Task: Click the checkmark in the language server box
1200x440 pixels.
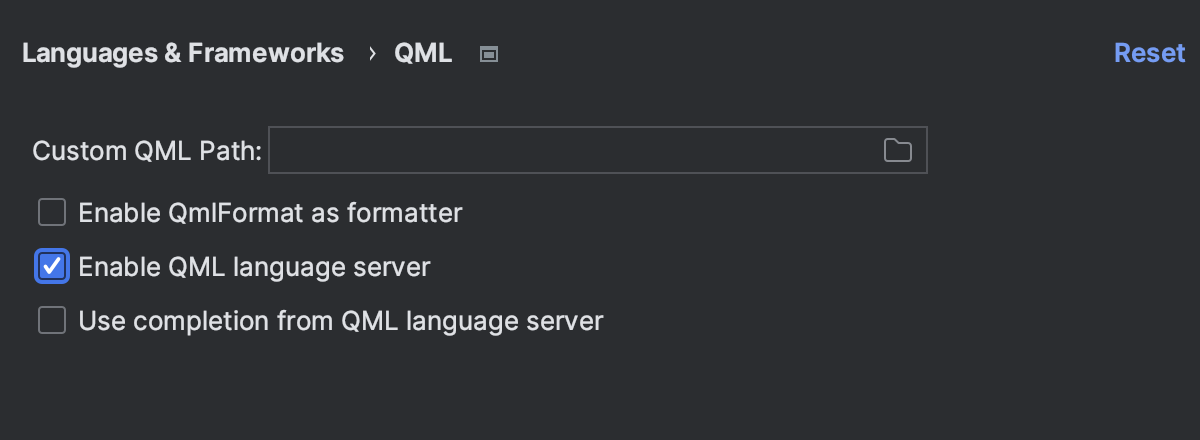Action: click(x=52, y=267)
